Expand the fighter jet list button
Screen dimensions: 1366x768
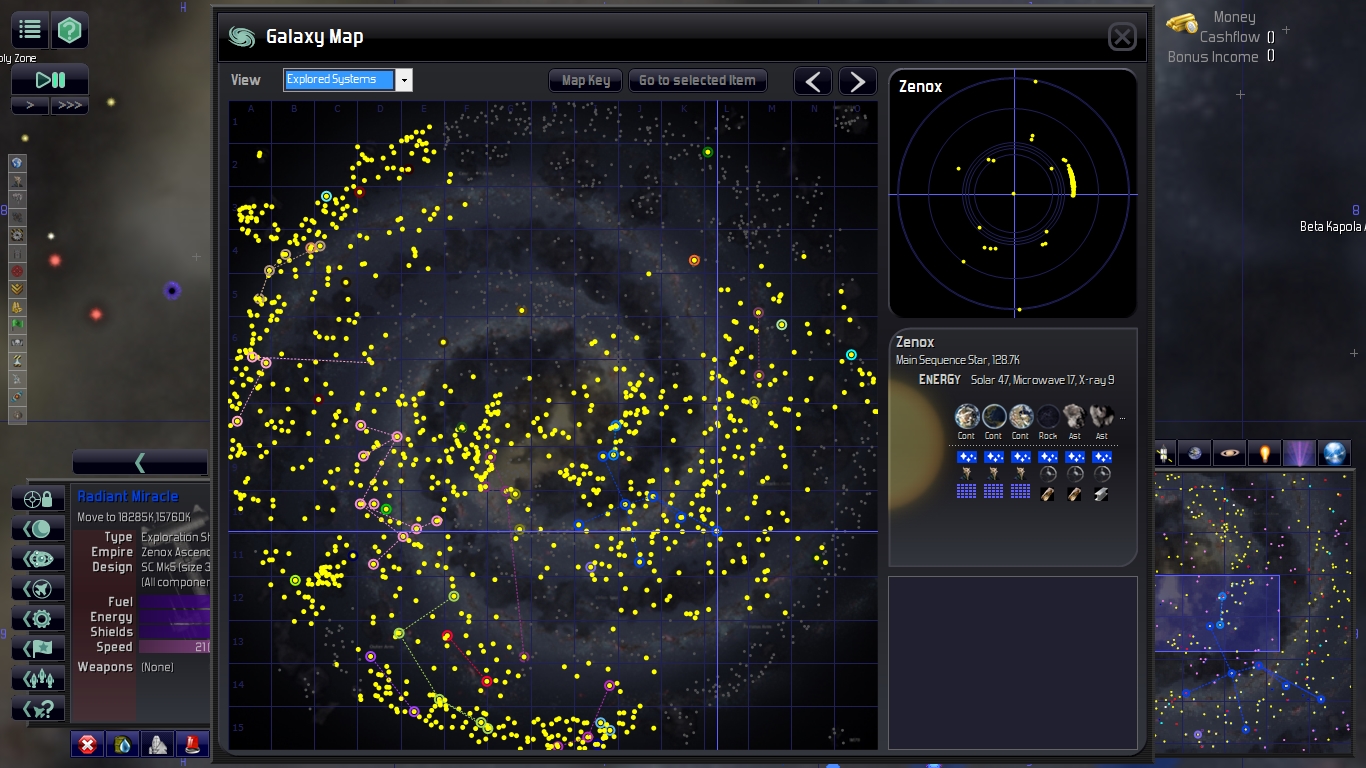38,588
